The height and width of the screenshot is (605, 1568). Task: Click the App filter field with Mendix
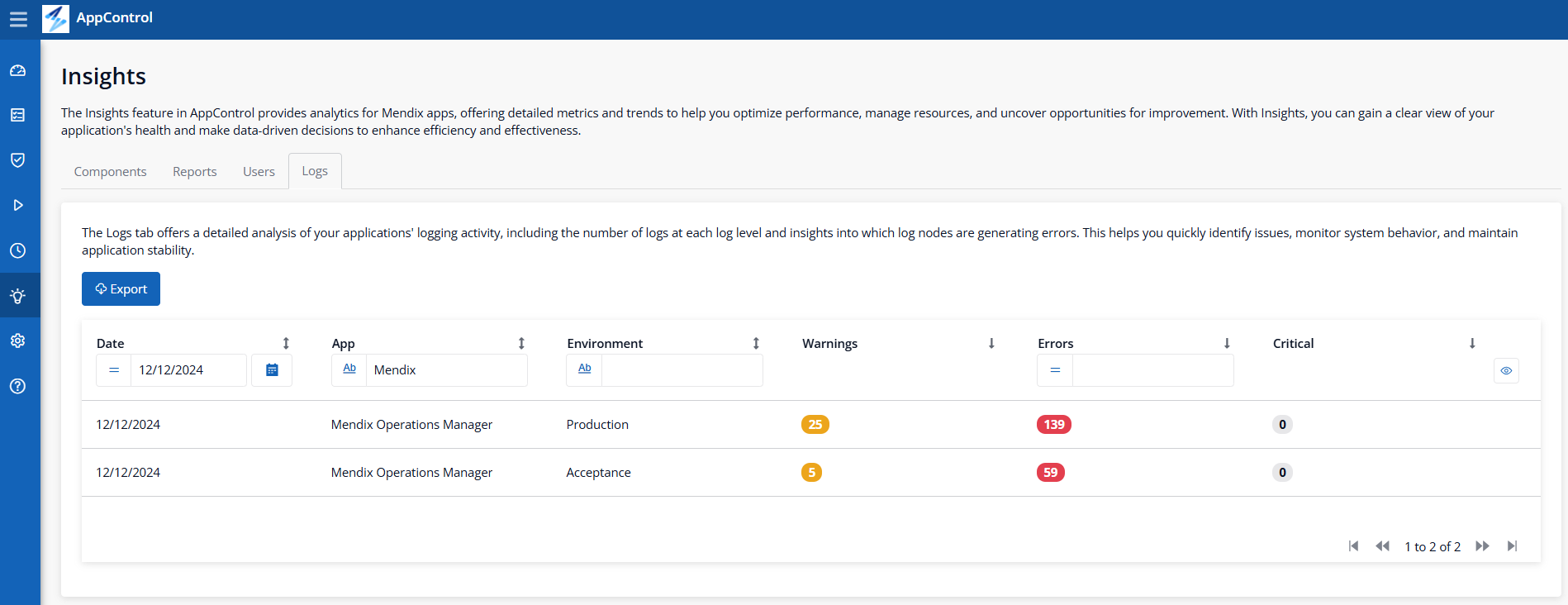(x=446, y=370)
